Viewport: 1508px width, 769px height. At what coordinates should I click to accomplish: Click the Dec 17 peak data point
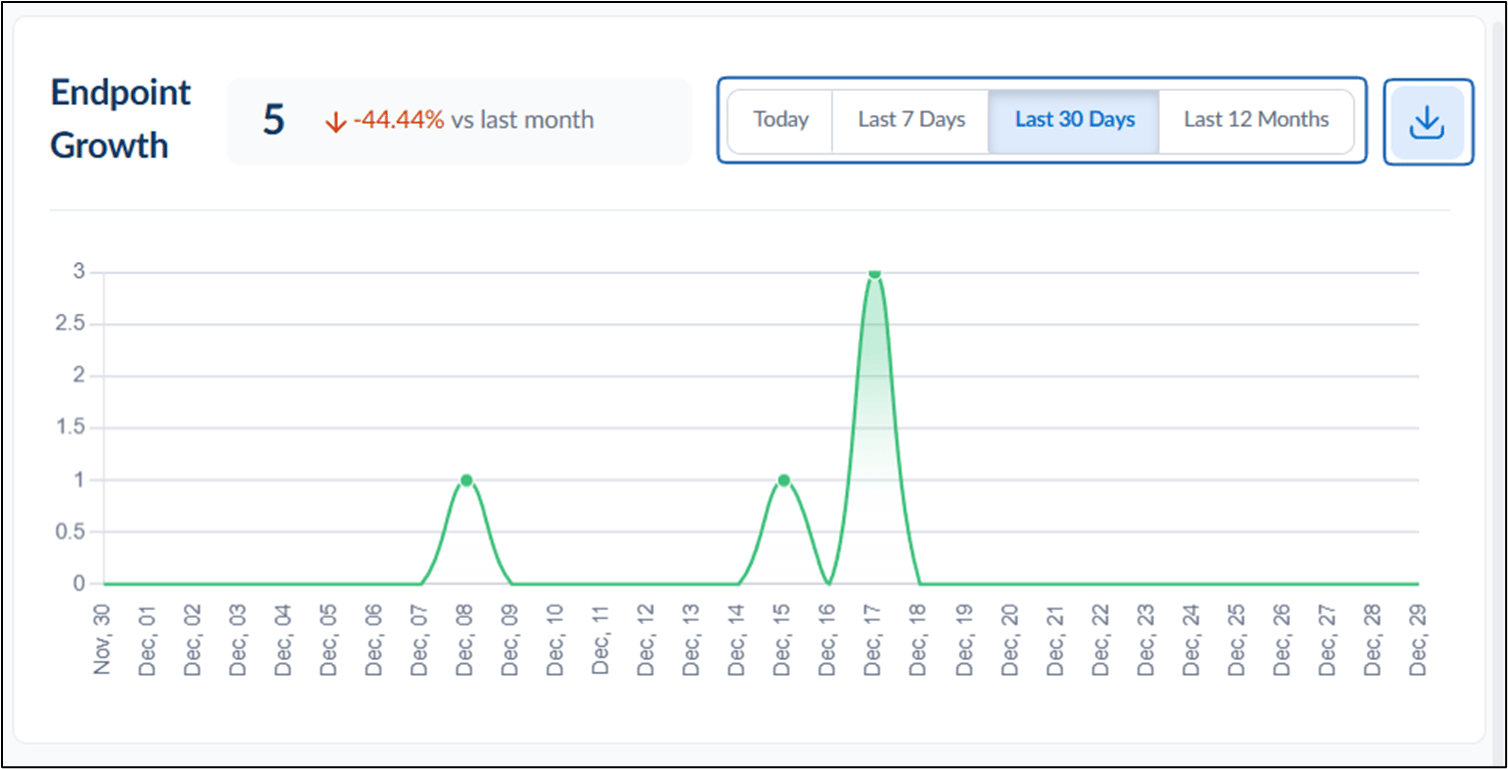pyautogui.click(x=874, y=272)
